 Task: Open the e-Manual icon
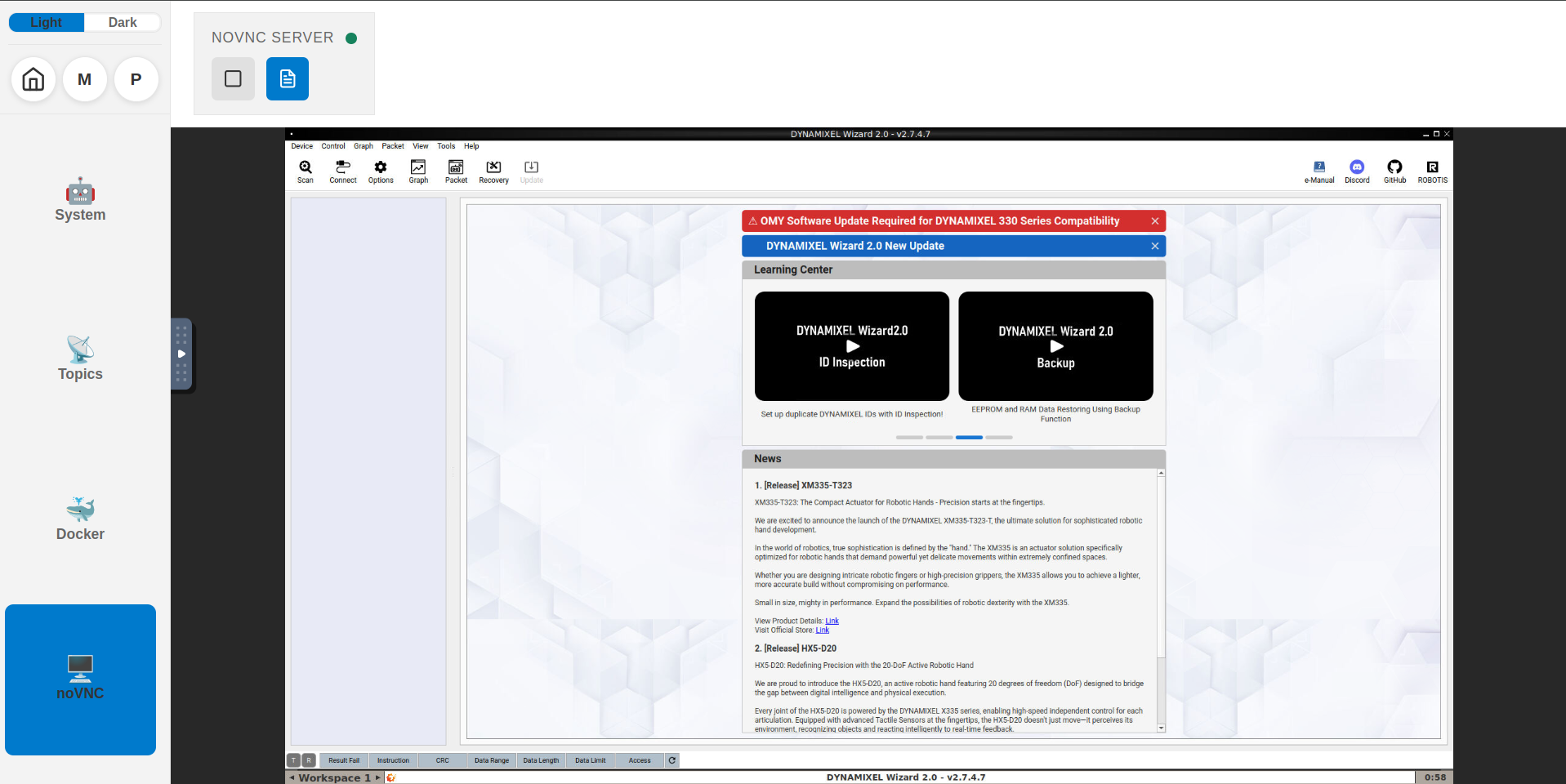coord(1319,171)
